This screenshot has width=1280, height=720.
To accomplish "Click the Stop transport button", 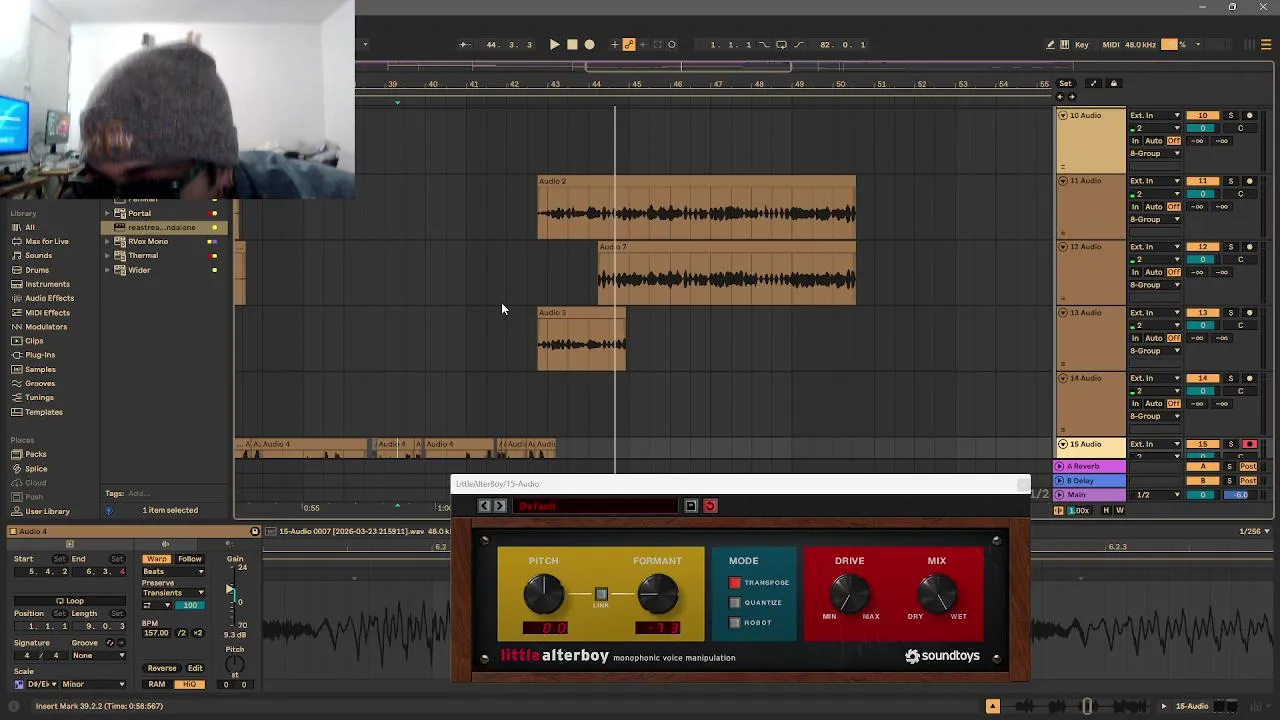I will [x=572, y=44].
